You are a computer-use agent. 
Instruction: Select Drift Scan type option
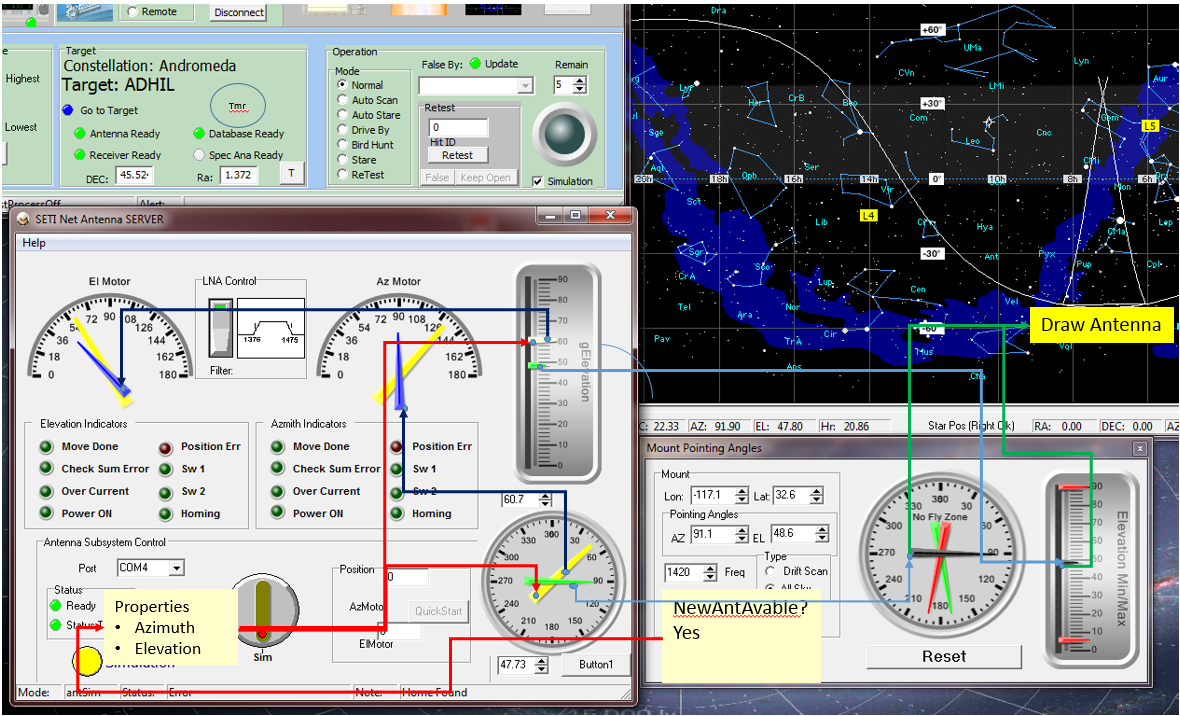click(x=770, y=571)
